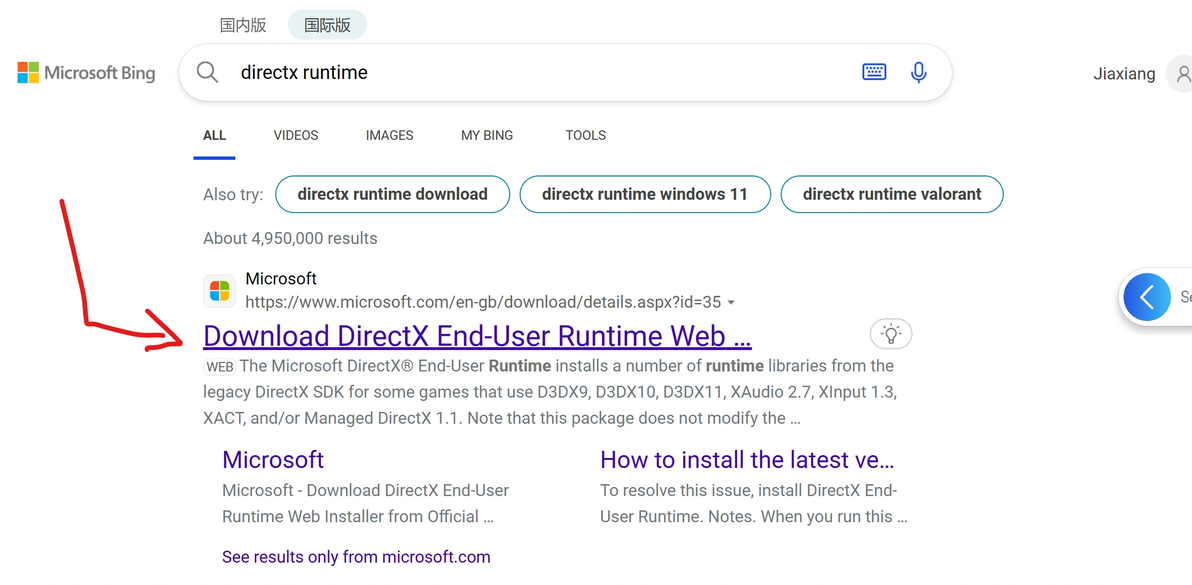Start voice search with microphone icon

[918, 72]
